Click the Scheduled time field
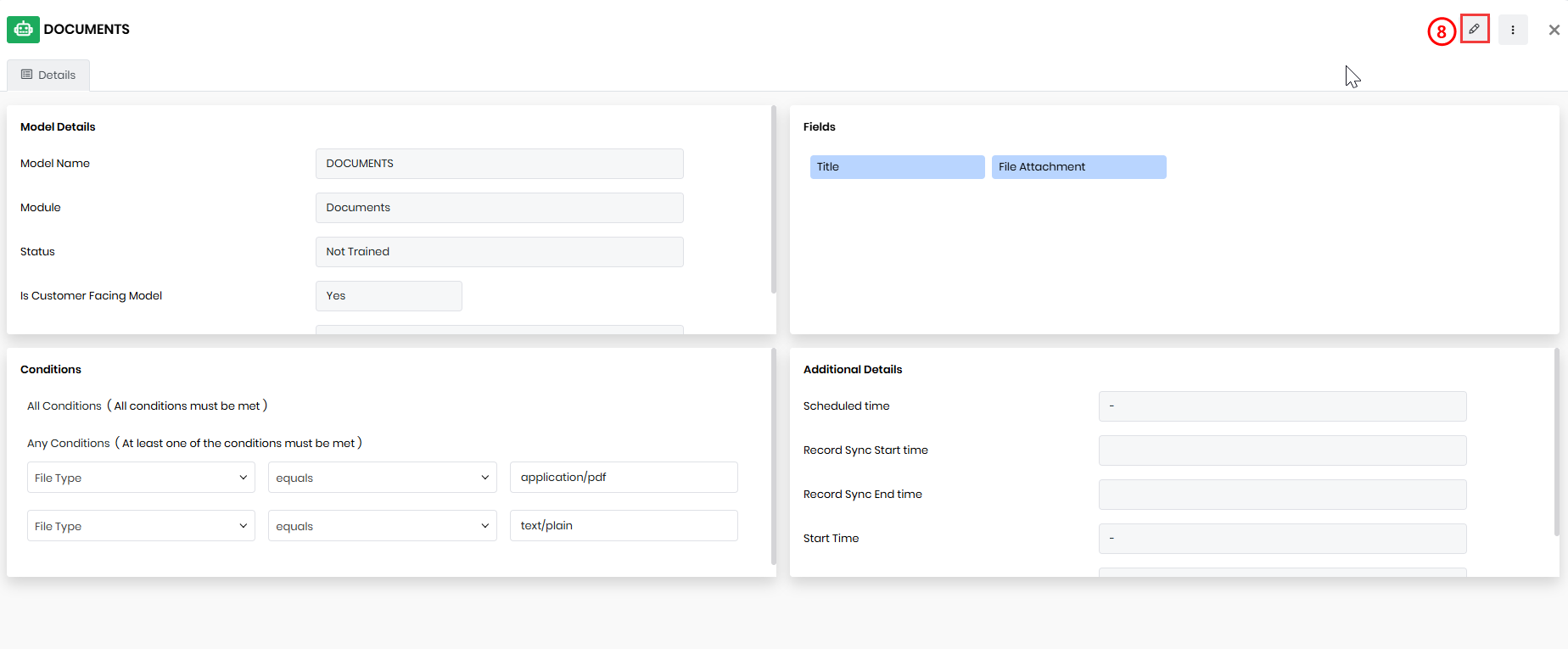This screenshot has height=649, width=1568. [x=1282, y=406]
